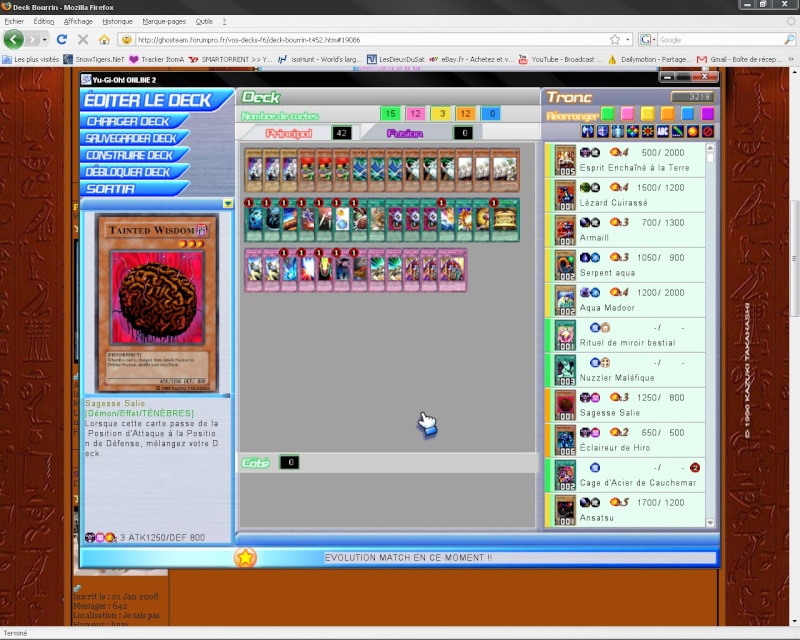800x640 pixels.
Task: Click the red prohibited-sign filter icon
Action: (708, 132)
